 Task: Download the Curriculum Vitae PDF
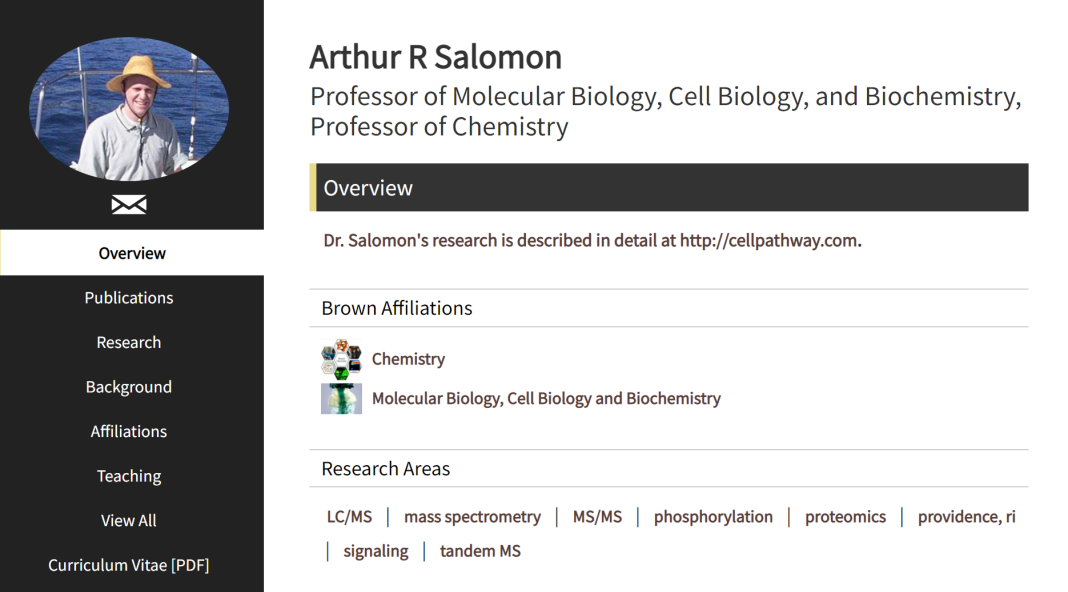(x=129, y=565)
